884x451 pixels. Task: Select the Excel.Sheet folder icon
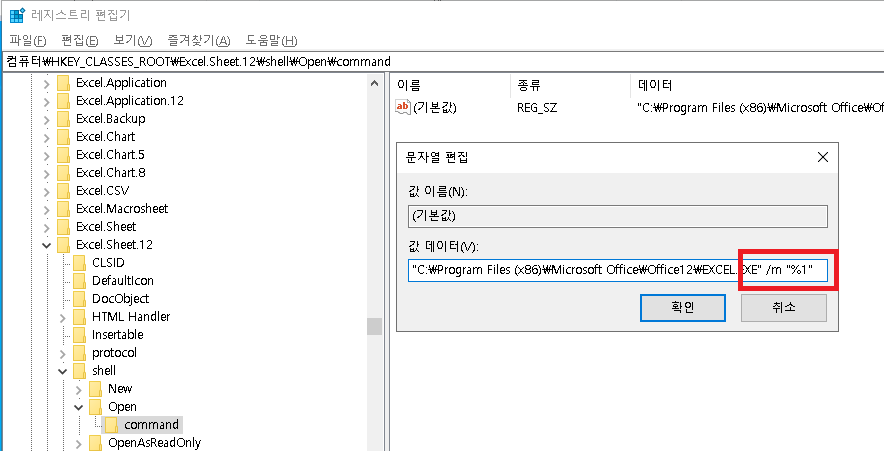pos(63,227)
